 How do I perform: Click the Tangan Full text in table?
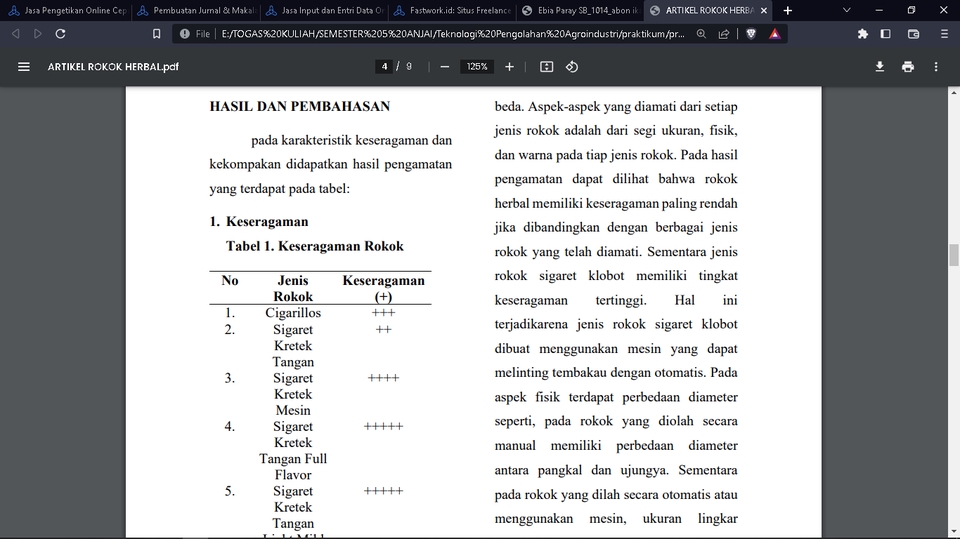[x=293, y=459]
